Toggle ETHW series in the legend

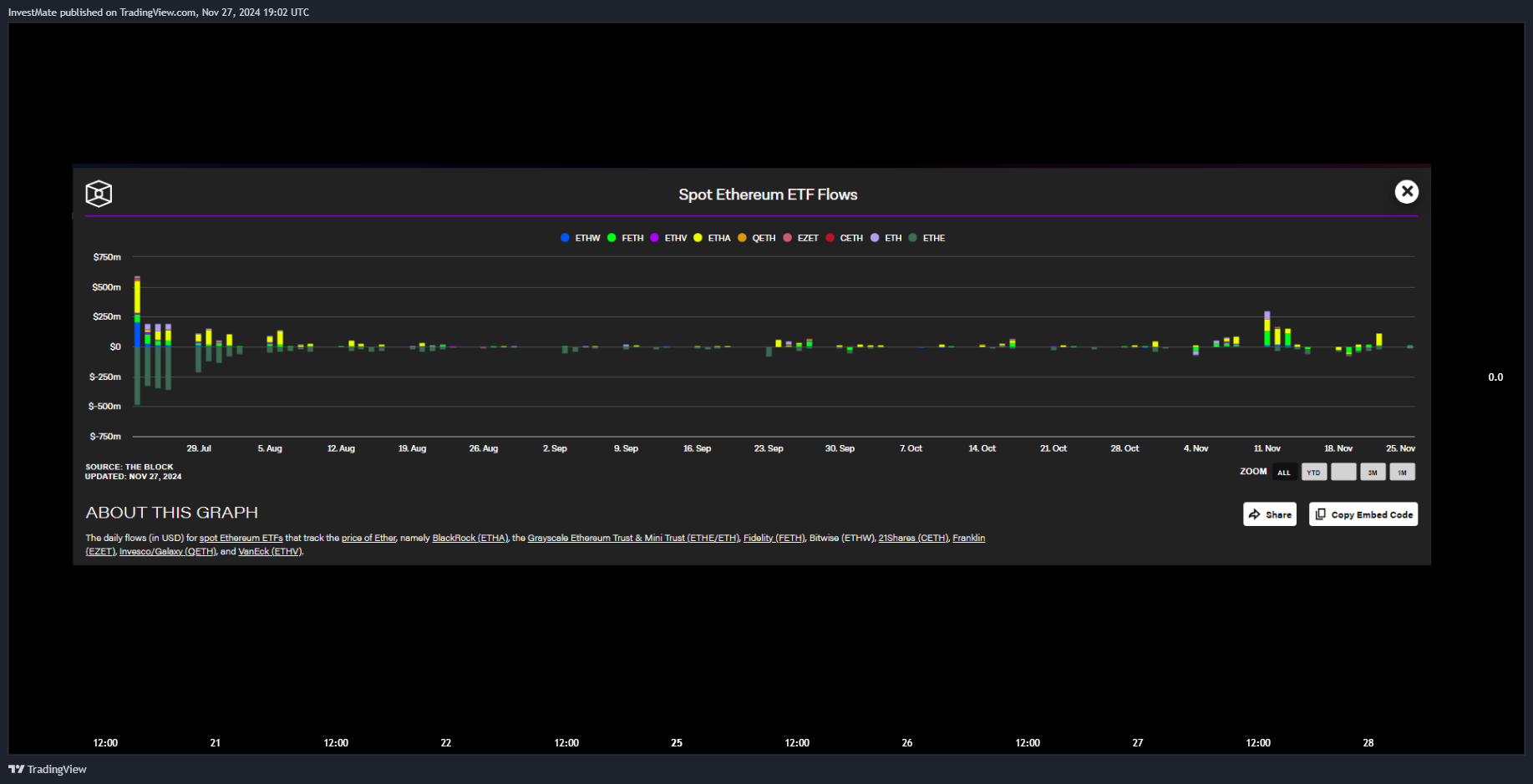[581, 238]
